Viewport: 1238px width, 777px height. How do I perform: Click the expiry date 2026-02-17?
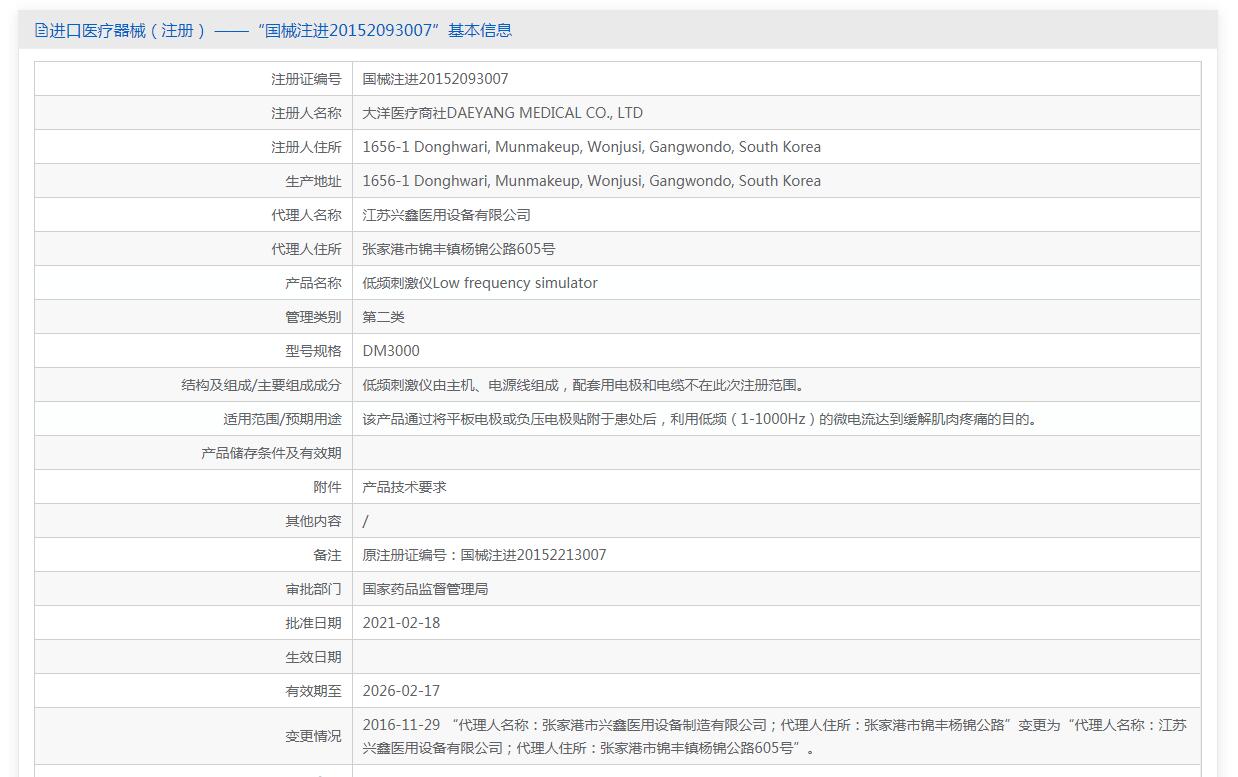click(401, 691)
